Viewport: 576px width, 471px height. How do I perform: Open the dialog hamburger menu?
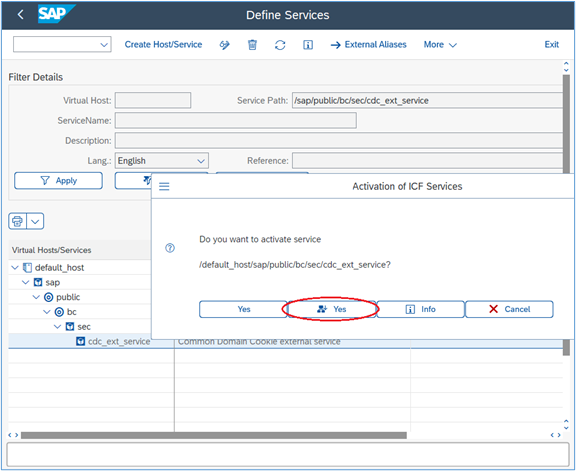tap(164, 187)
